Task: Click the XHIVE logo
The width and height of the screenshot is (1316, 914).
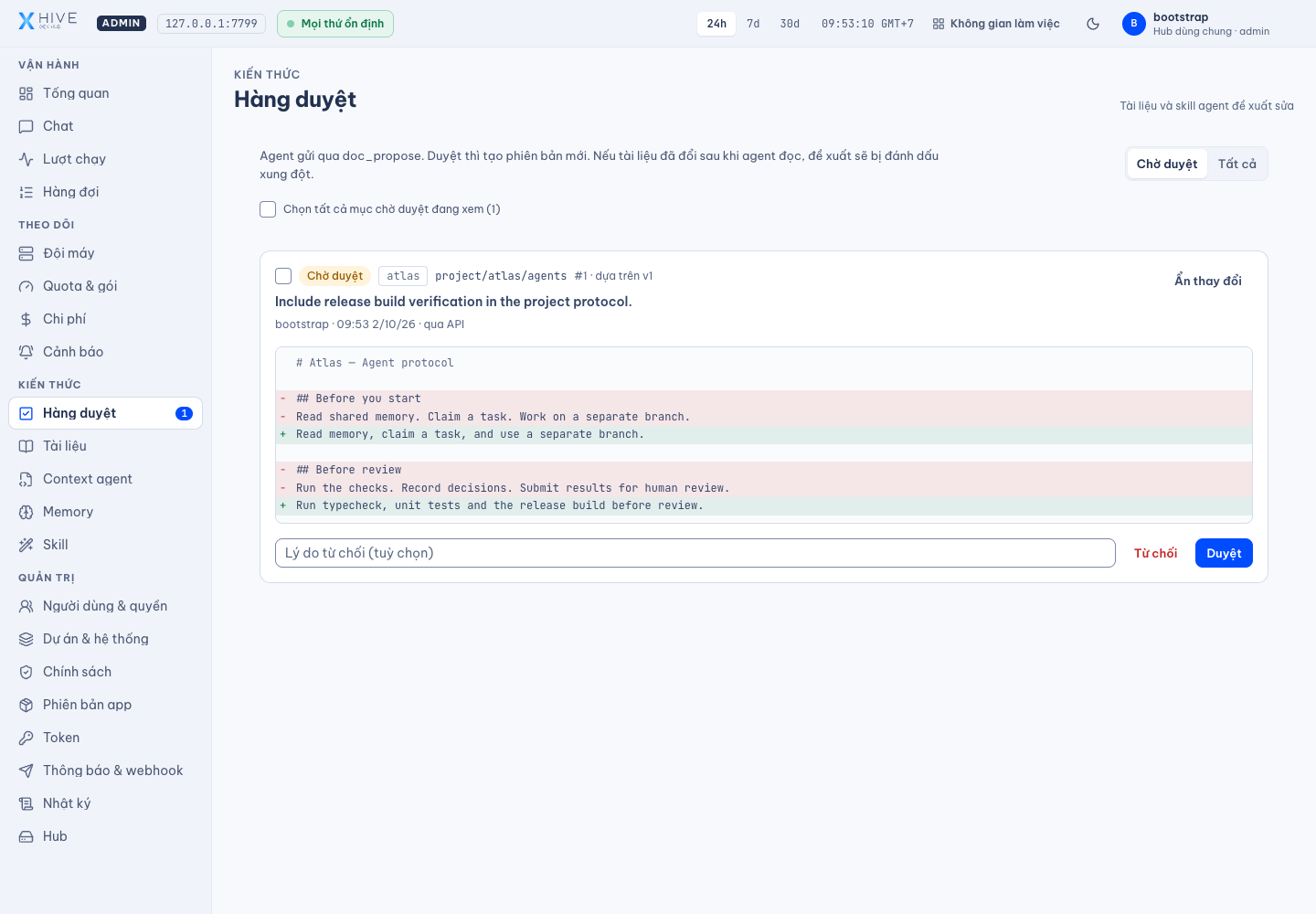Action: pyautogui.click(x=48, y=21)
